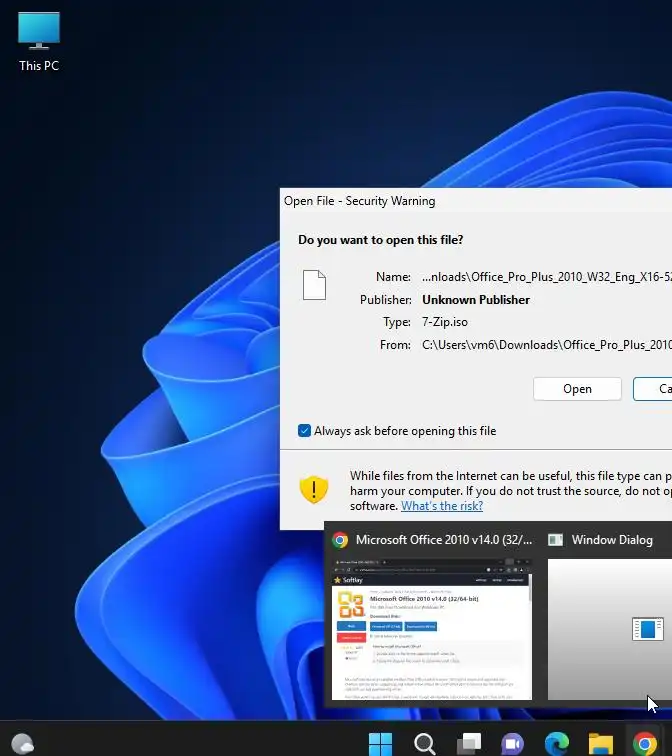Open the This PC desktop icon
This screenshot has height=756, width=672.
coord(39,42)
